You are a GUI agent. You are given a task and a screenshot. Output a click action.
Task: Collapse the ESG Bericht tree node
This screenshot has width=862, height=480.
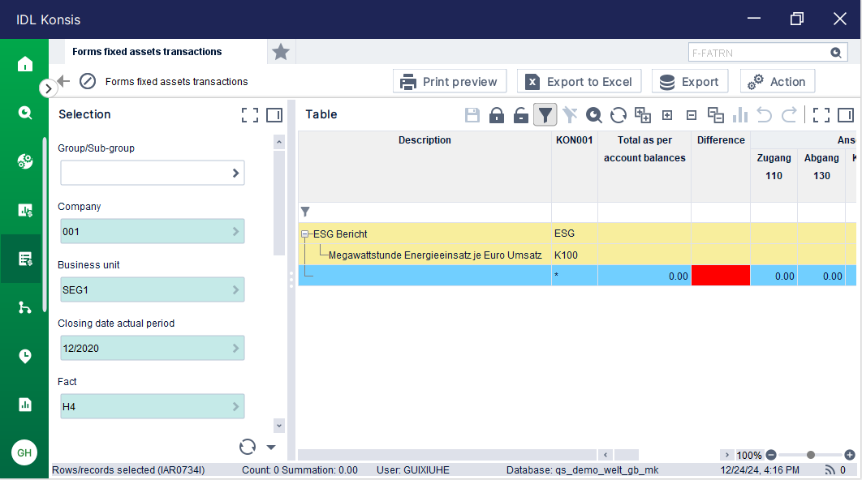pos(305,234)
